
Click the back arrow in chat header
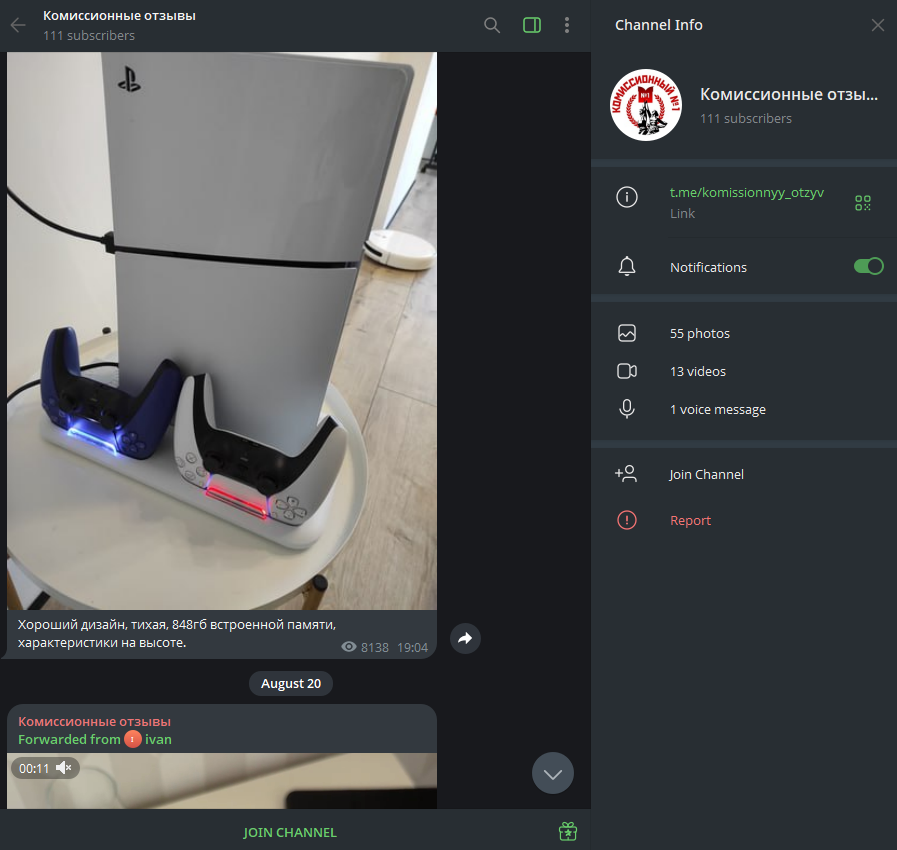18,25
